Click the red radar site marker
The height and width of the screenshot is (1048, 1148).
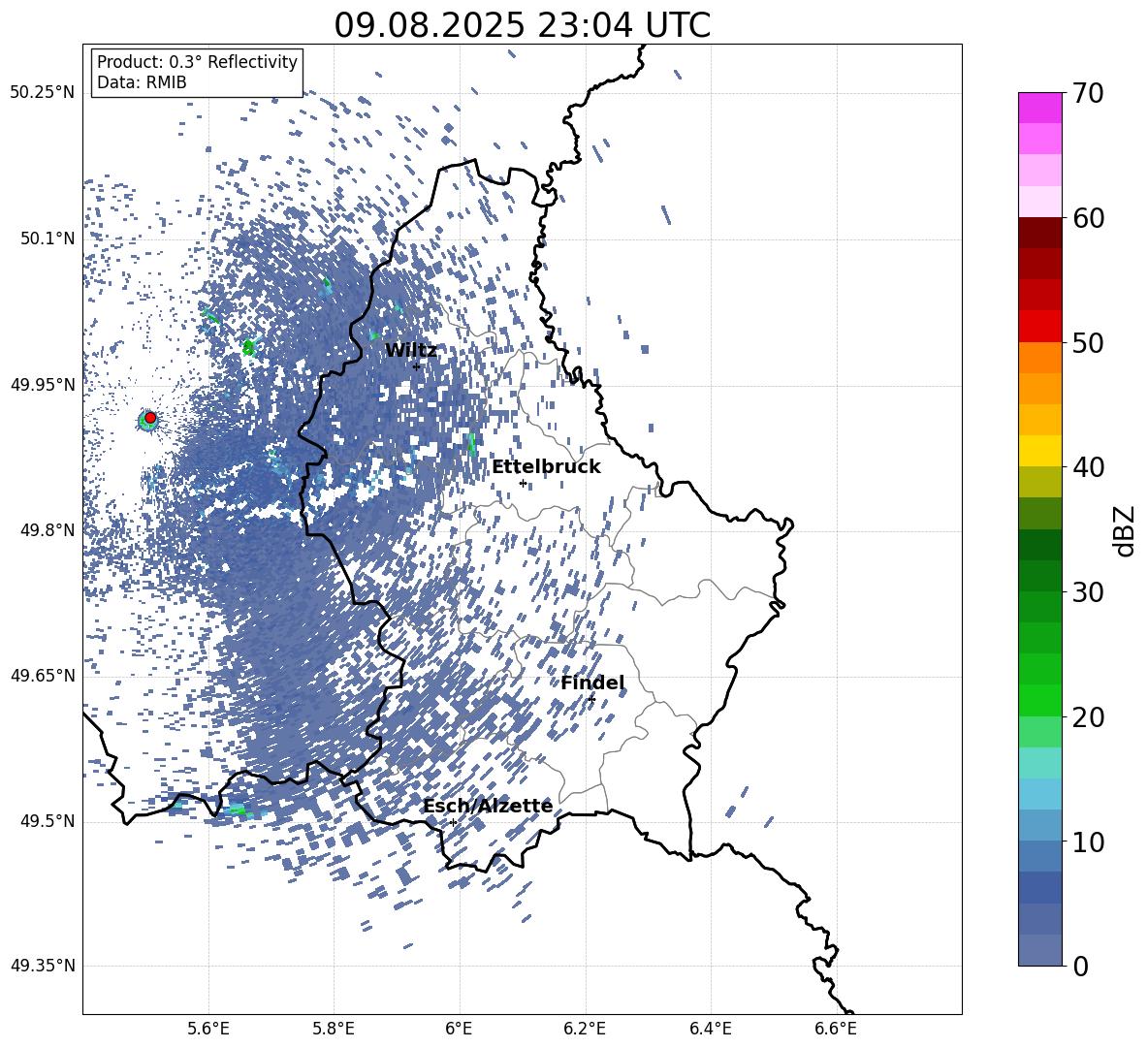point(150,418)
